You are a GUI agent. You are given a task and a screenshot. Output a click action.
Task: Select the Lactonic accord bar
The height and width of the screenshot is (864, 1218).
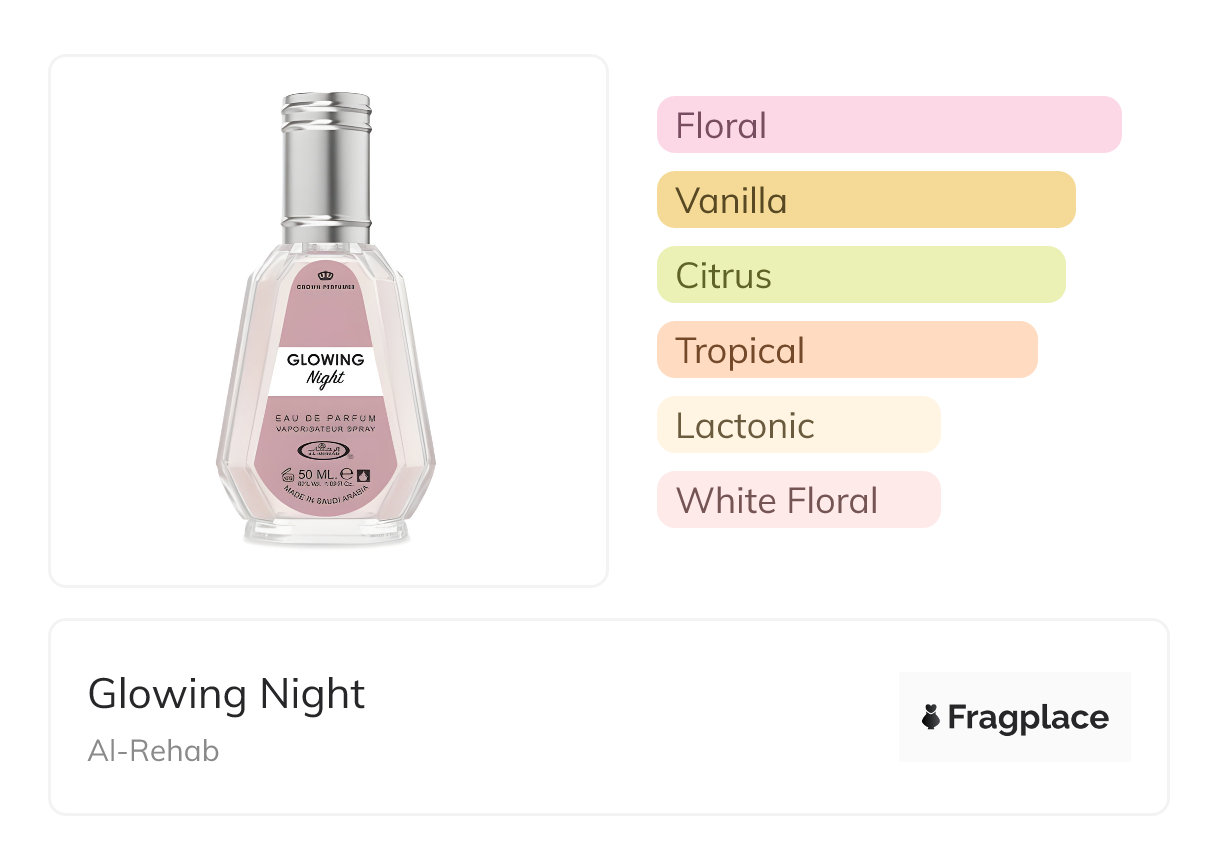798,425
